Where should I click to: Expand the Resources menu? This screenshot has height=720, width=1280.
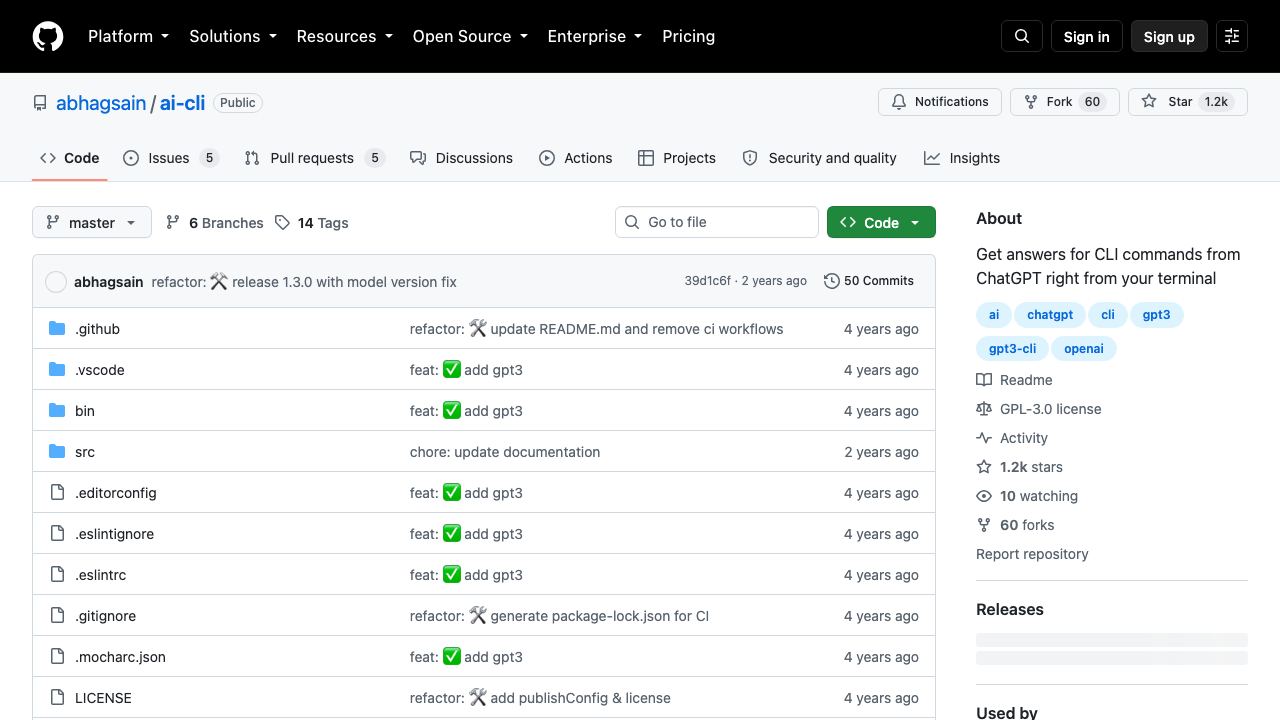(x=344, y=36)
